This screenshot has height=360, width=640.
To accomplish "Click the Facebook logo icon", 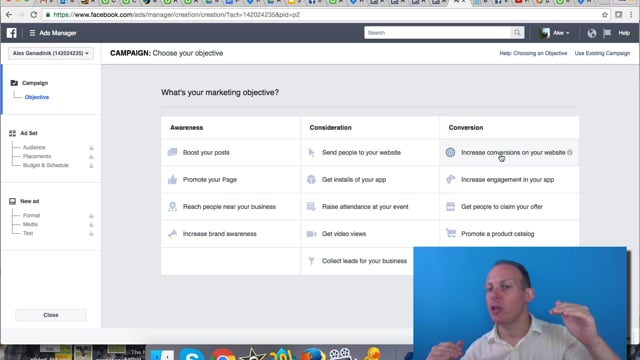I will pyautogui.click(x=11, y=33).
